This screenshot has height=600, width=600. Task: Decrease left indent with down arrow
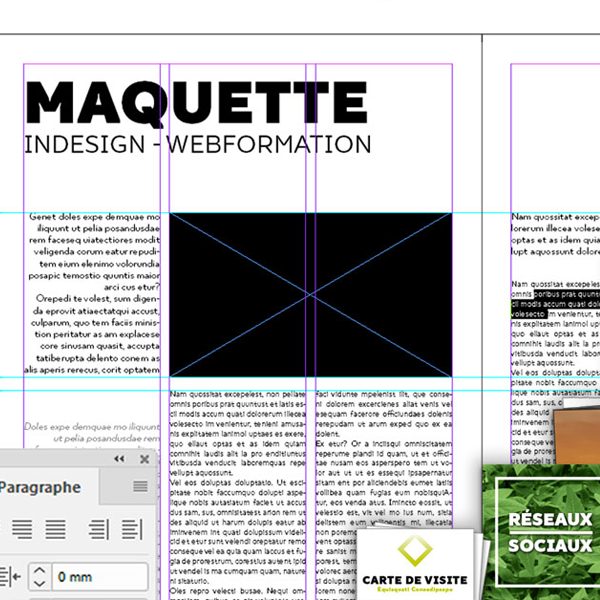39,583
